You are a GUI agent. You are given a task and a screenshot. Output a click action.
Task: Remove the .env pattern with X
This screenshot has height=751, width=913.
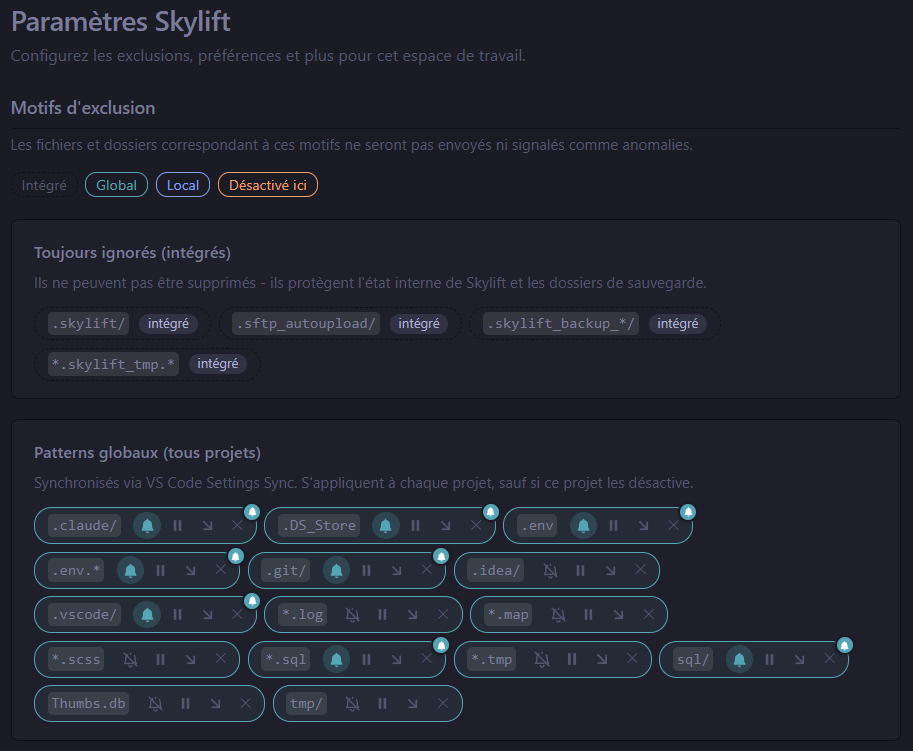pos(673,525)
